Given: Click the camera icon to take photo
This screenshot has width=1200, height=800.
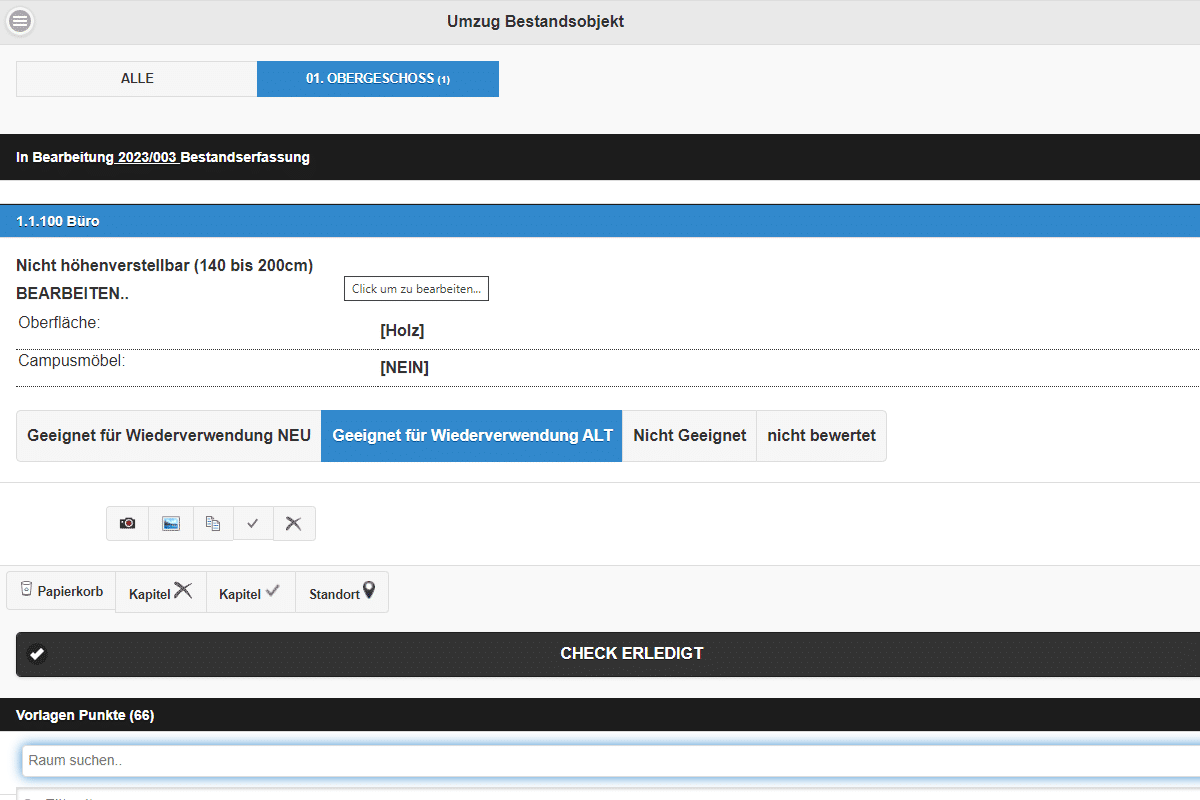Looking at the screenshot, I should (x=127, y=523).
